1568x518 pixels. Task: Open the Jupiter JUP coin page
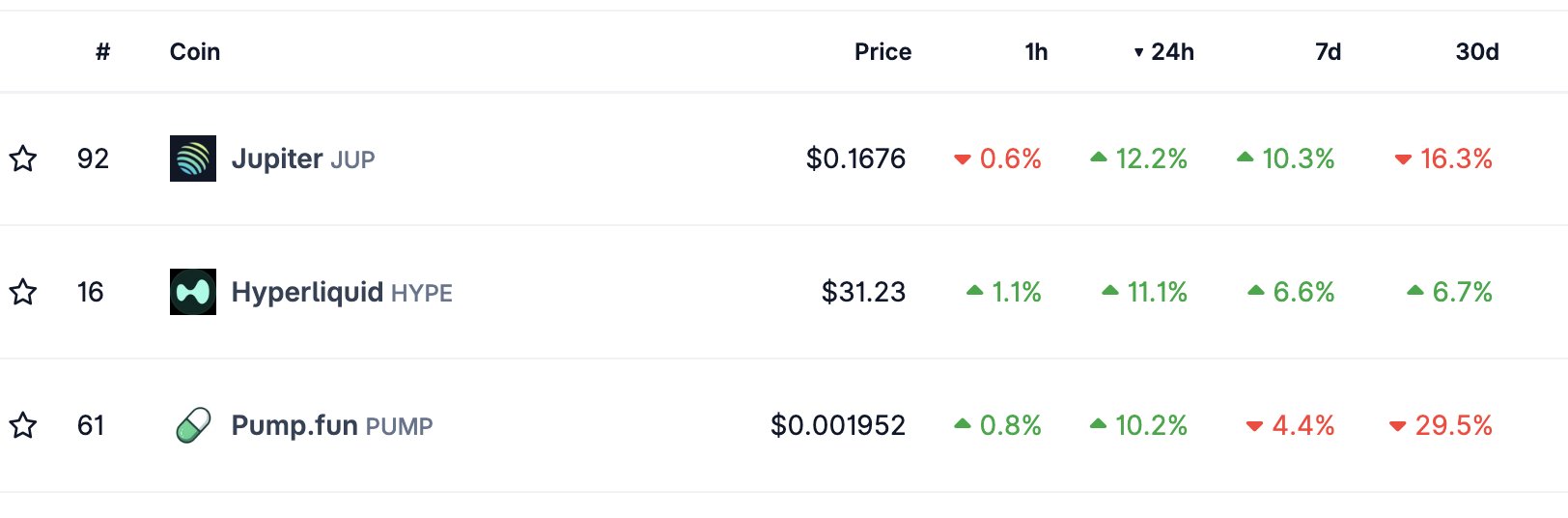click(x=302, y=158)
